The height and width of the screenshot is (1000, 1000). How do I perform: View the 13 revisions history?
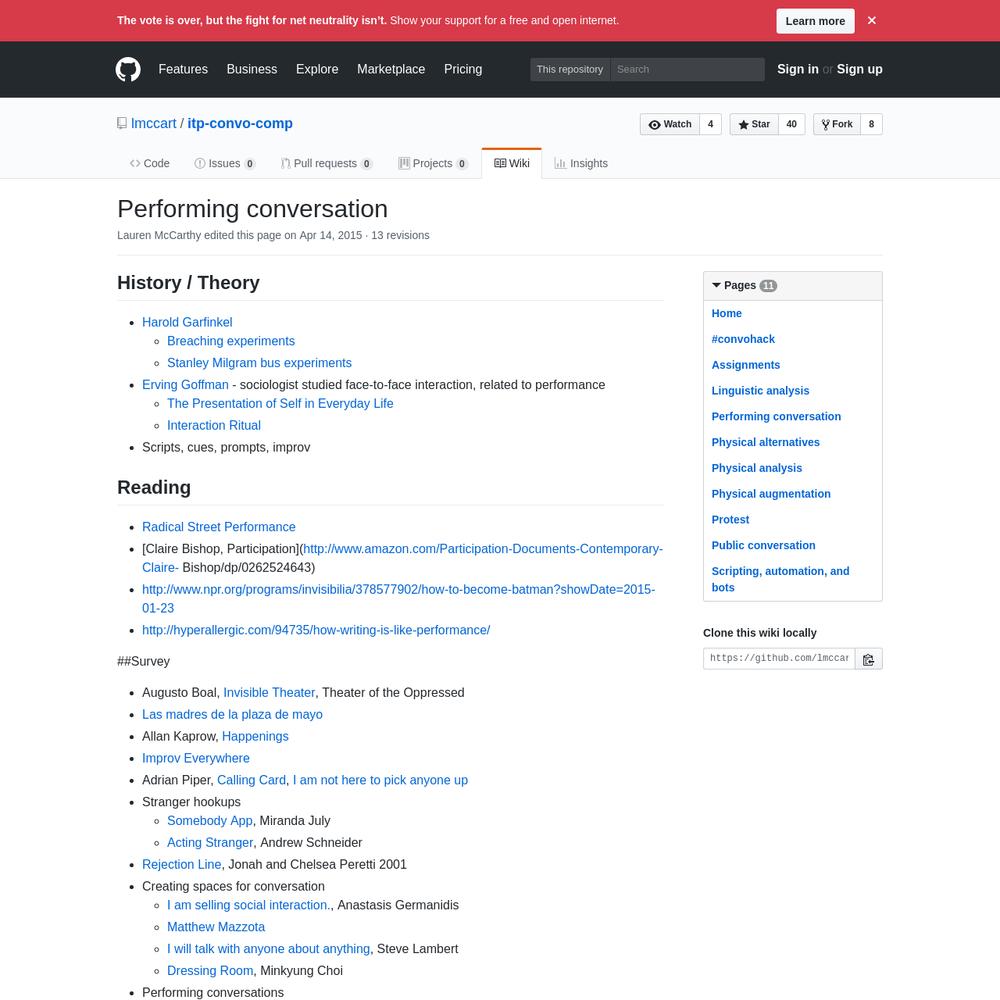(x=400, y=235)
